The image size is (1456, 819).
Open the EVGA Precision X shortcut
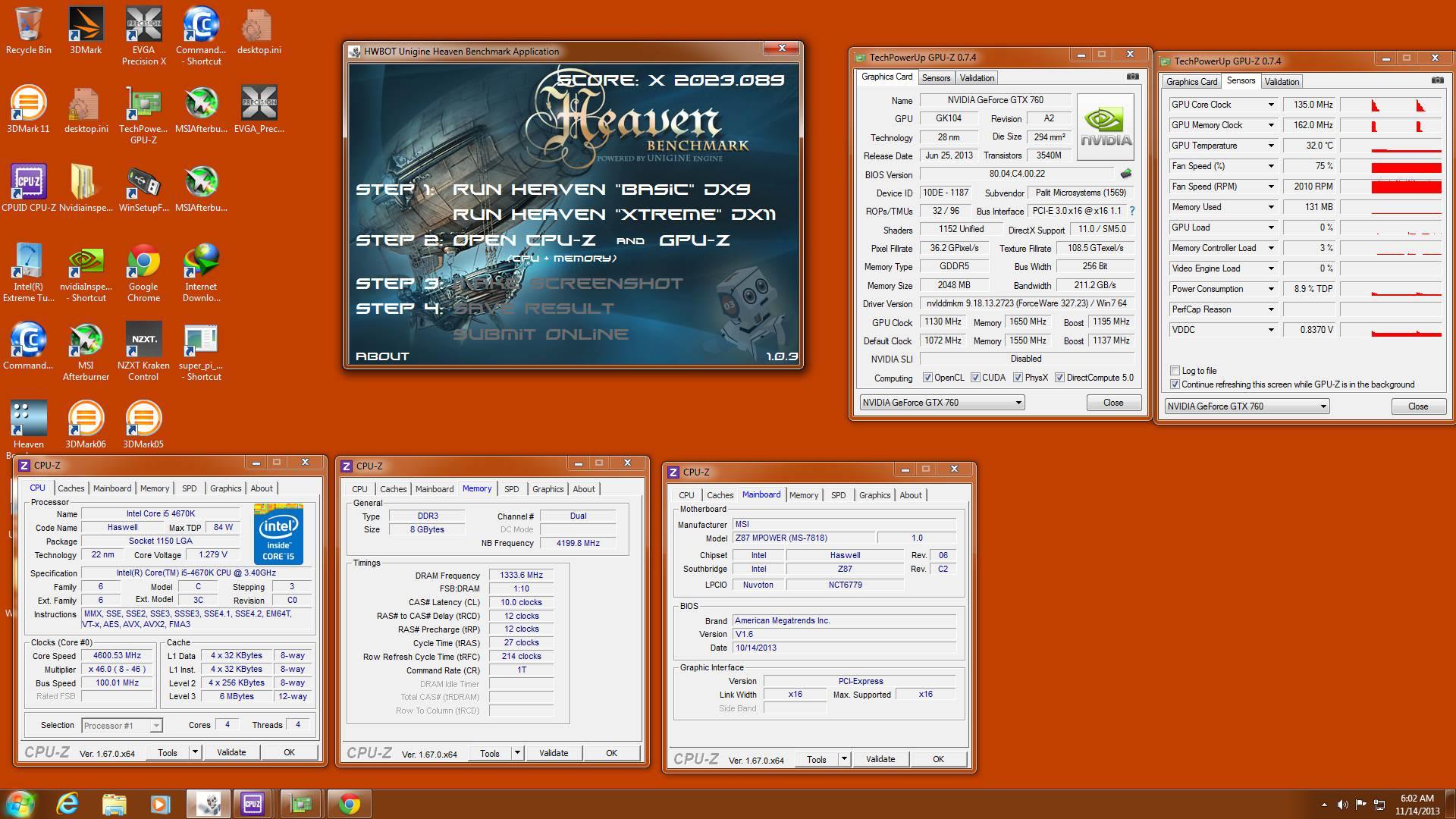(143, 36)
